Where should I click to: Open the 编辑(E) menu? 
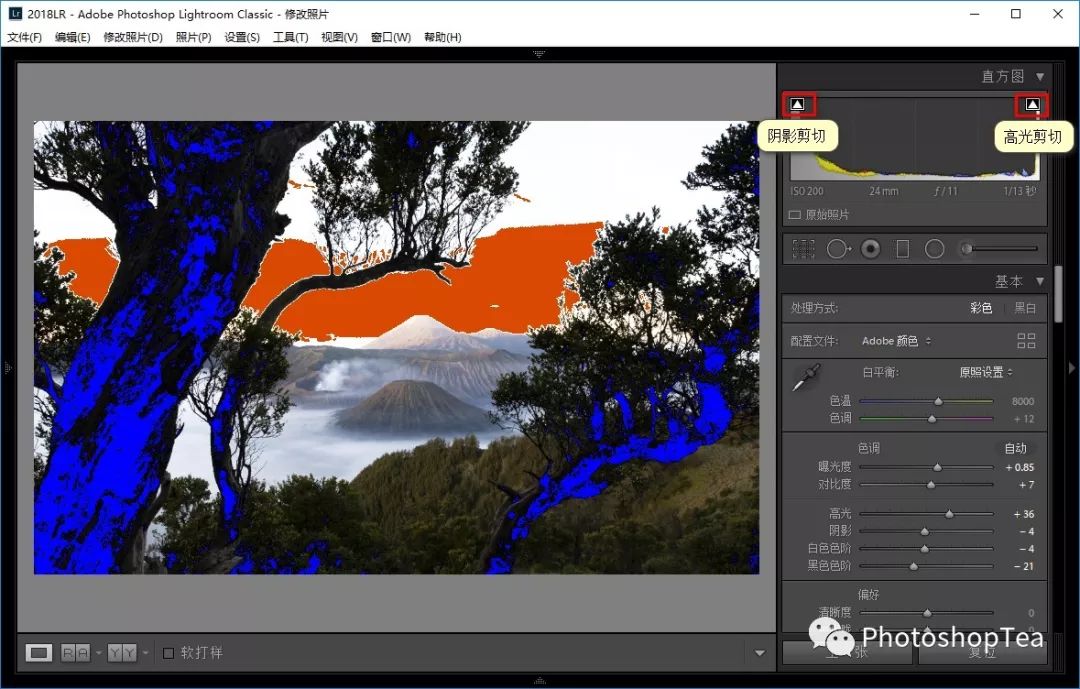(x=73, y=37)
